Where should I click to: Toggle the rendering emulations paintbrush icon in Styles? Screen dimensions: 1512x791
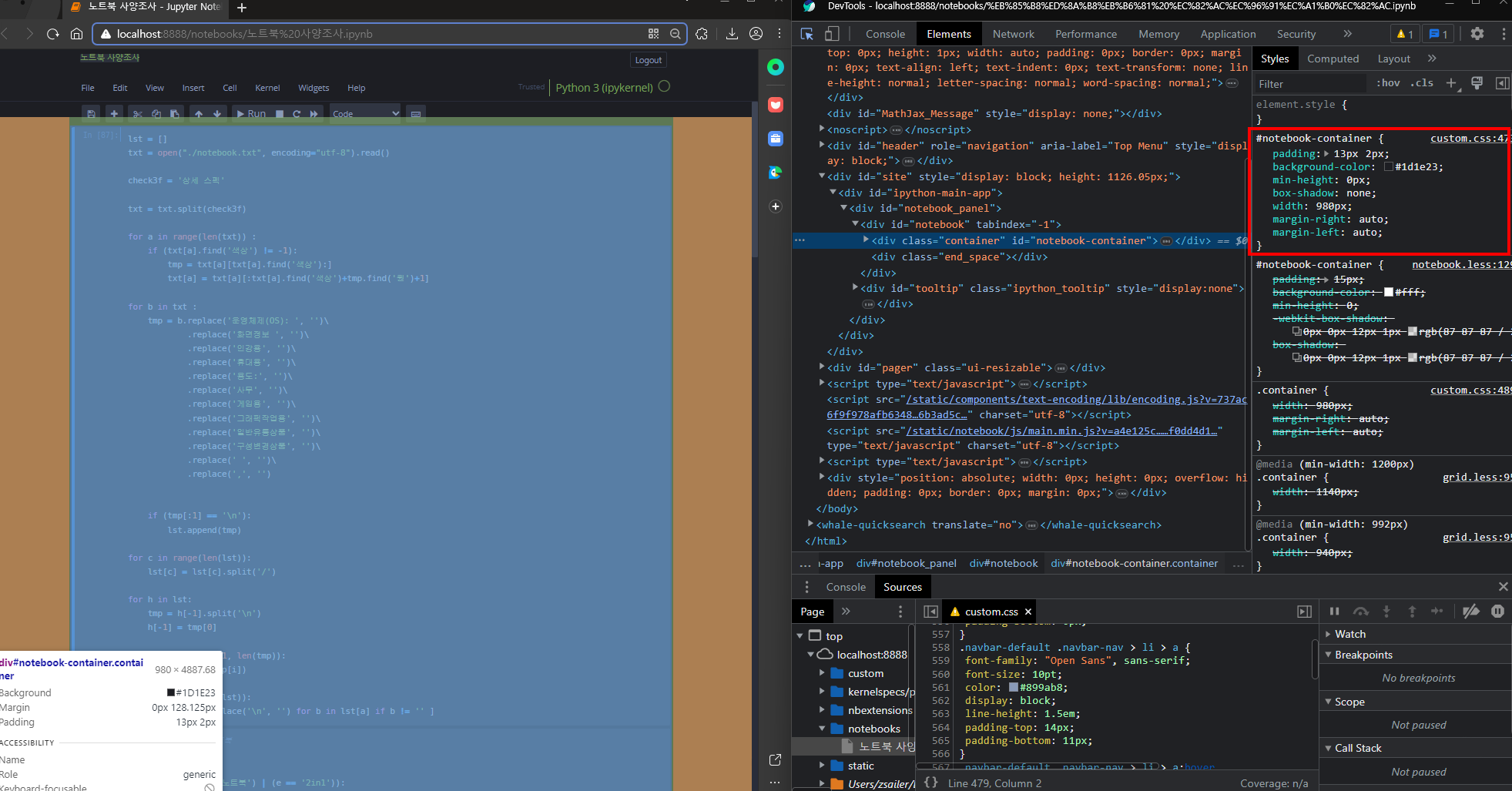pos(1477,83)
